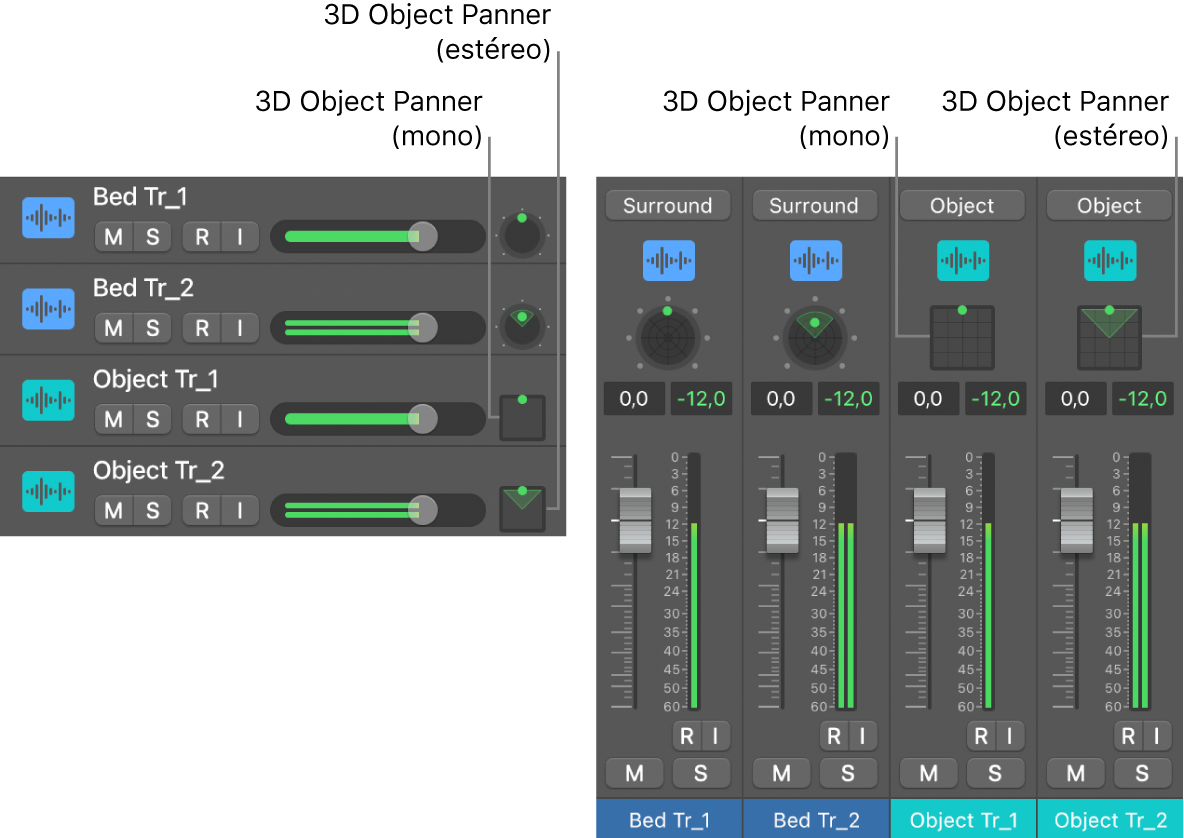Select the Object Tr_1 channel strip name tab

pyautogui.click(x=962, y=819)
